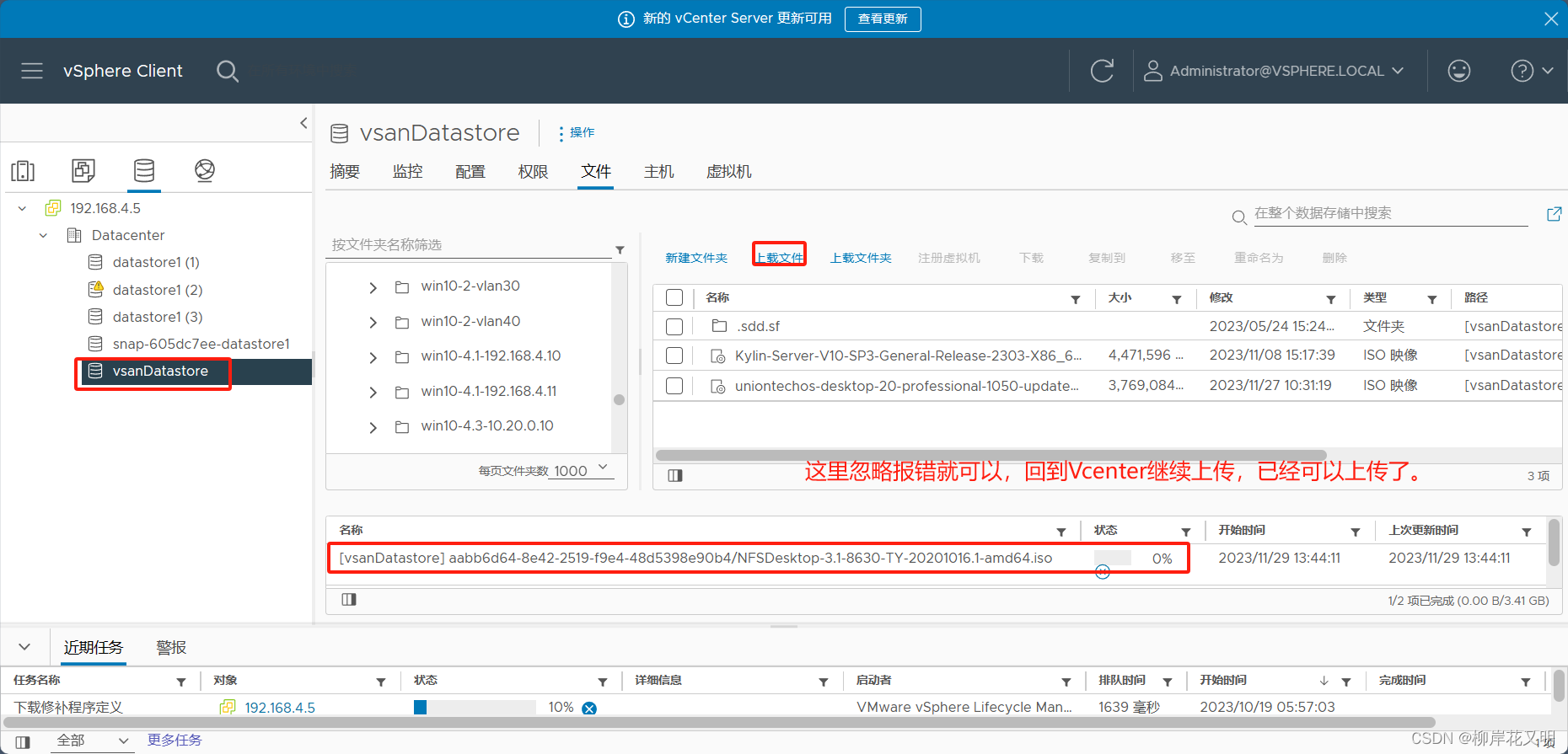Open datastore search in new window icon

1554,214
